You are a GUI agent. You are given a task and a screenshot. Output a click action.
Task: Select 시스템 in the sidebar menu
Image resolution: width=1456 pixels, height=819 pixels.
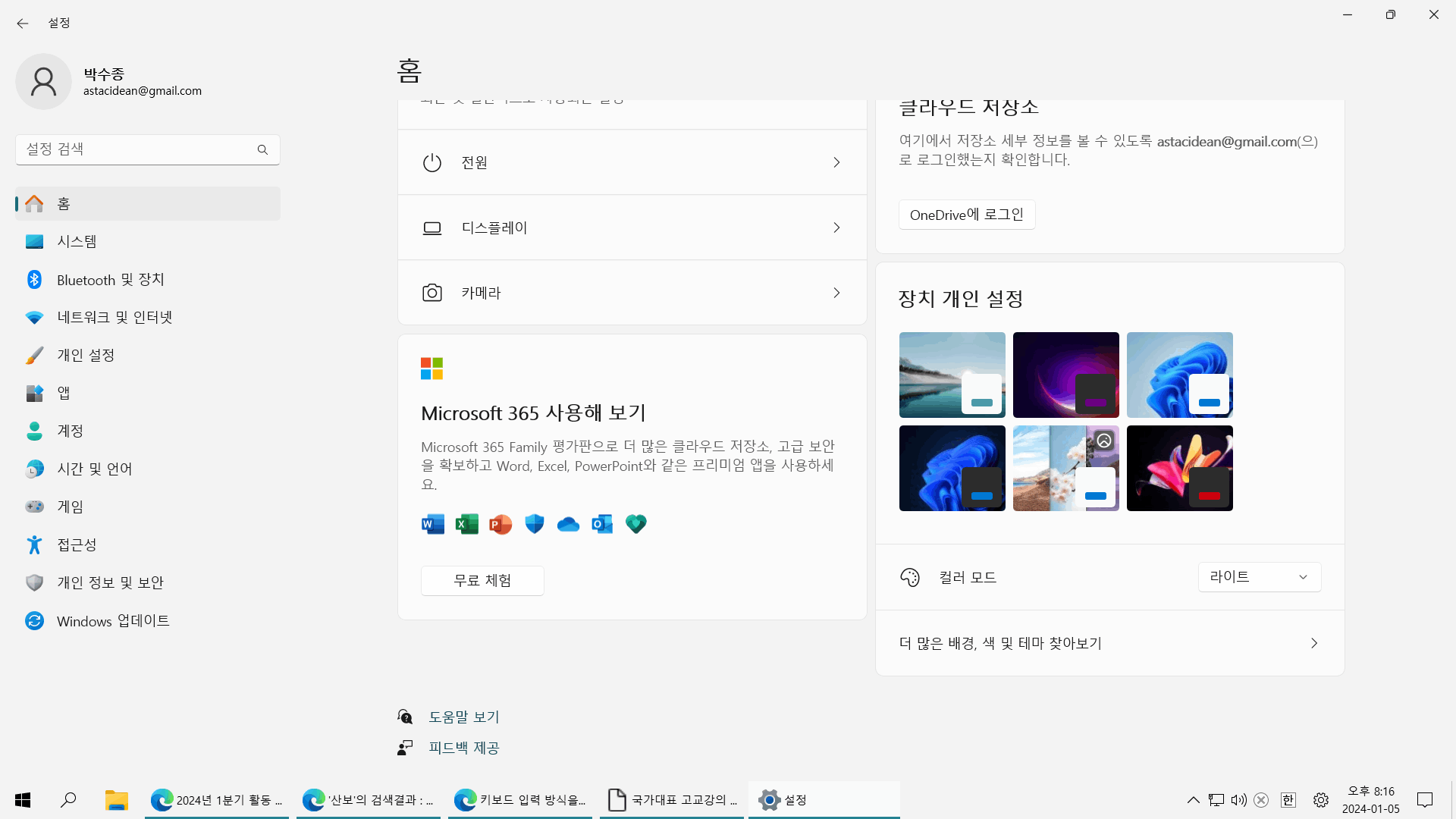(77, 242)
